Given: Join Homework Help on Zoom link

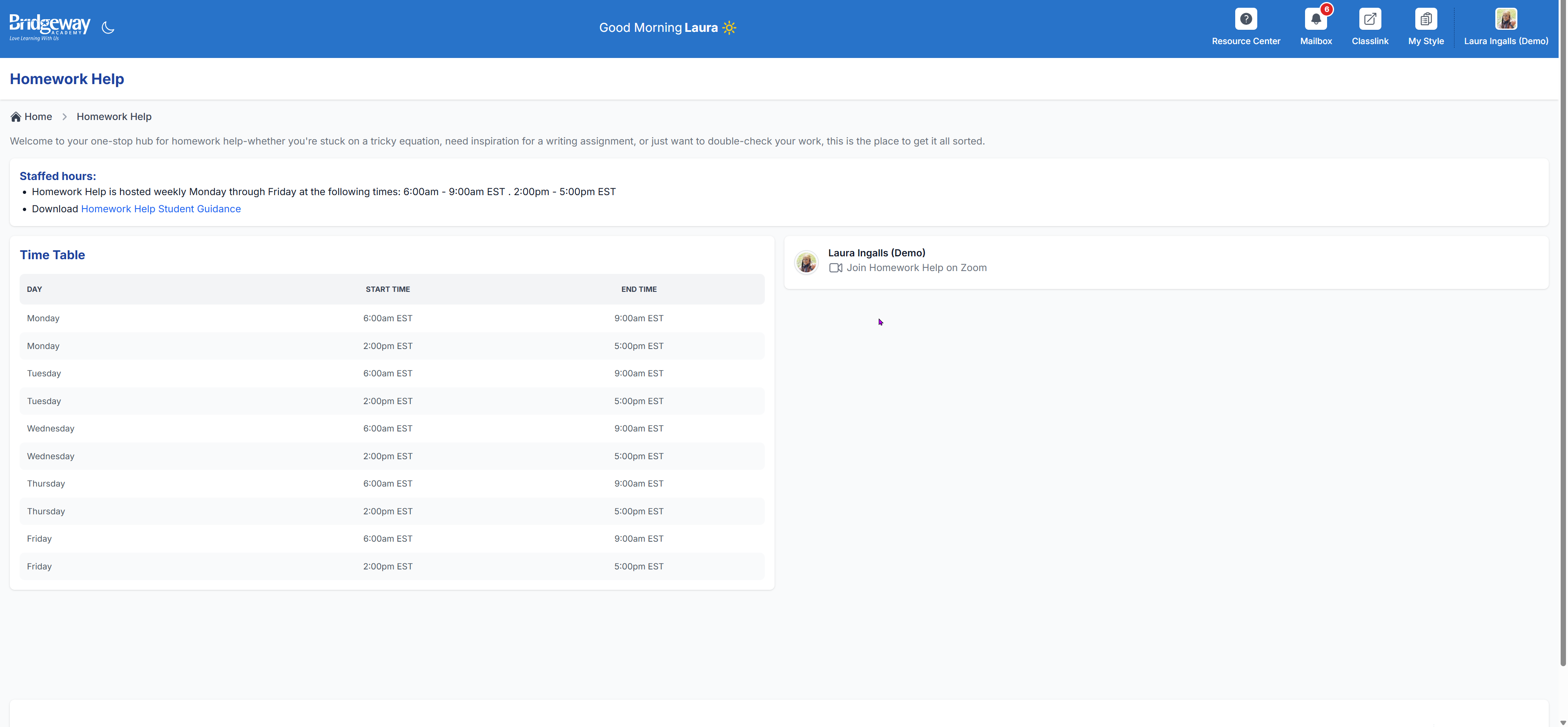Looking at the screenshot, I should point(916,268).
